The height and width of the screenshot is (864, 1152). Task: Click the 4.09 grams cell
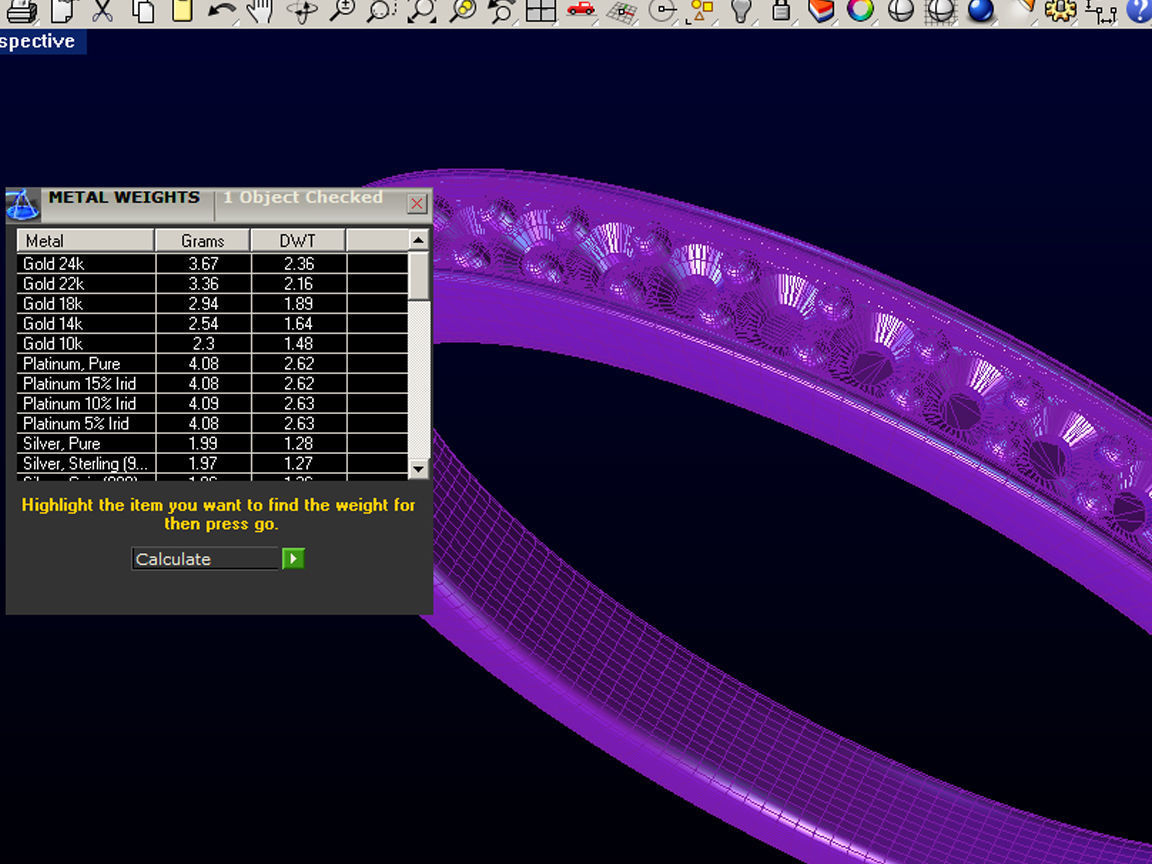coord(204,403)
